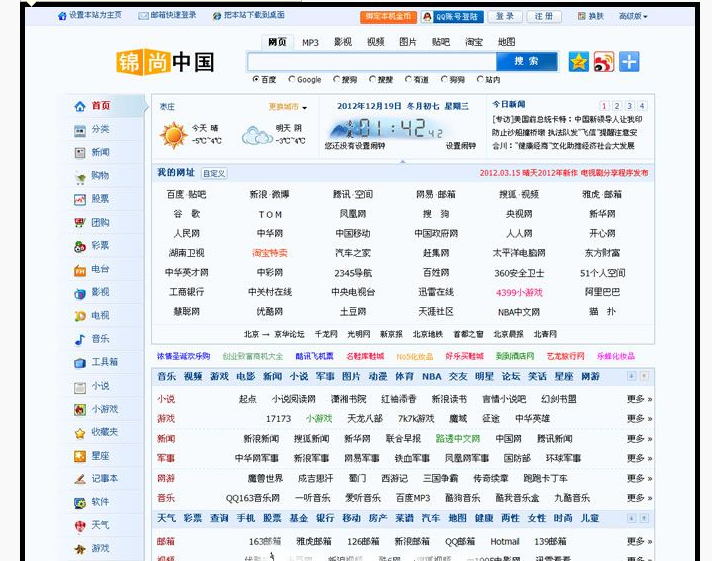The image size is (718, 561).
Task: Go to news page 2
Action: [617, 106]
